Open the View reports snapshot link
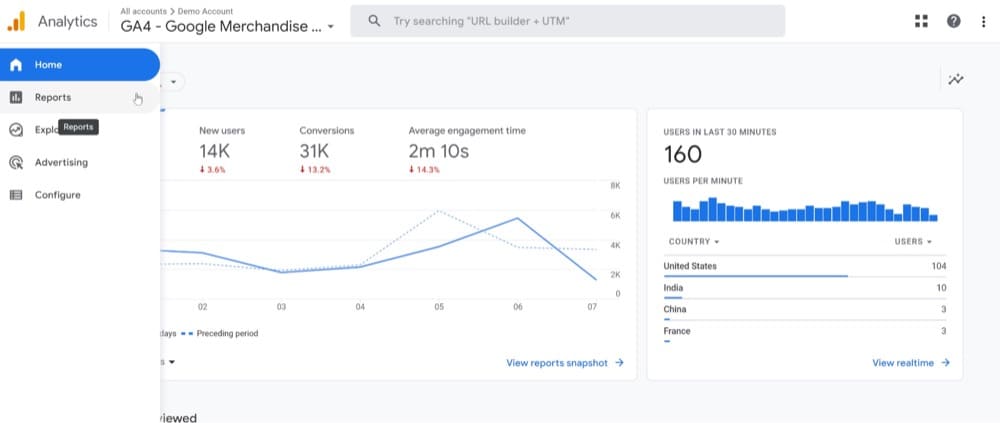 pos(564,363)
